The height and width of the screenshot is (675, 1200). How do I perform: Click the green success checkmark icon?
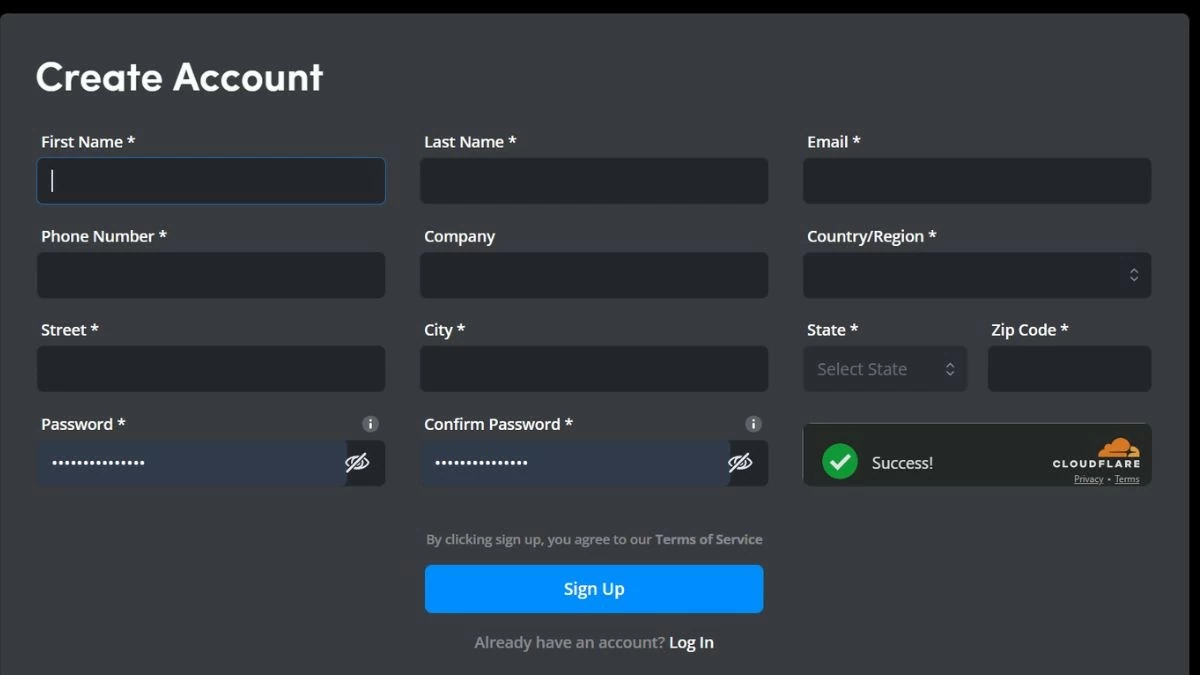point(840,462)
